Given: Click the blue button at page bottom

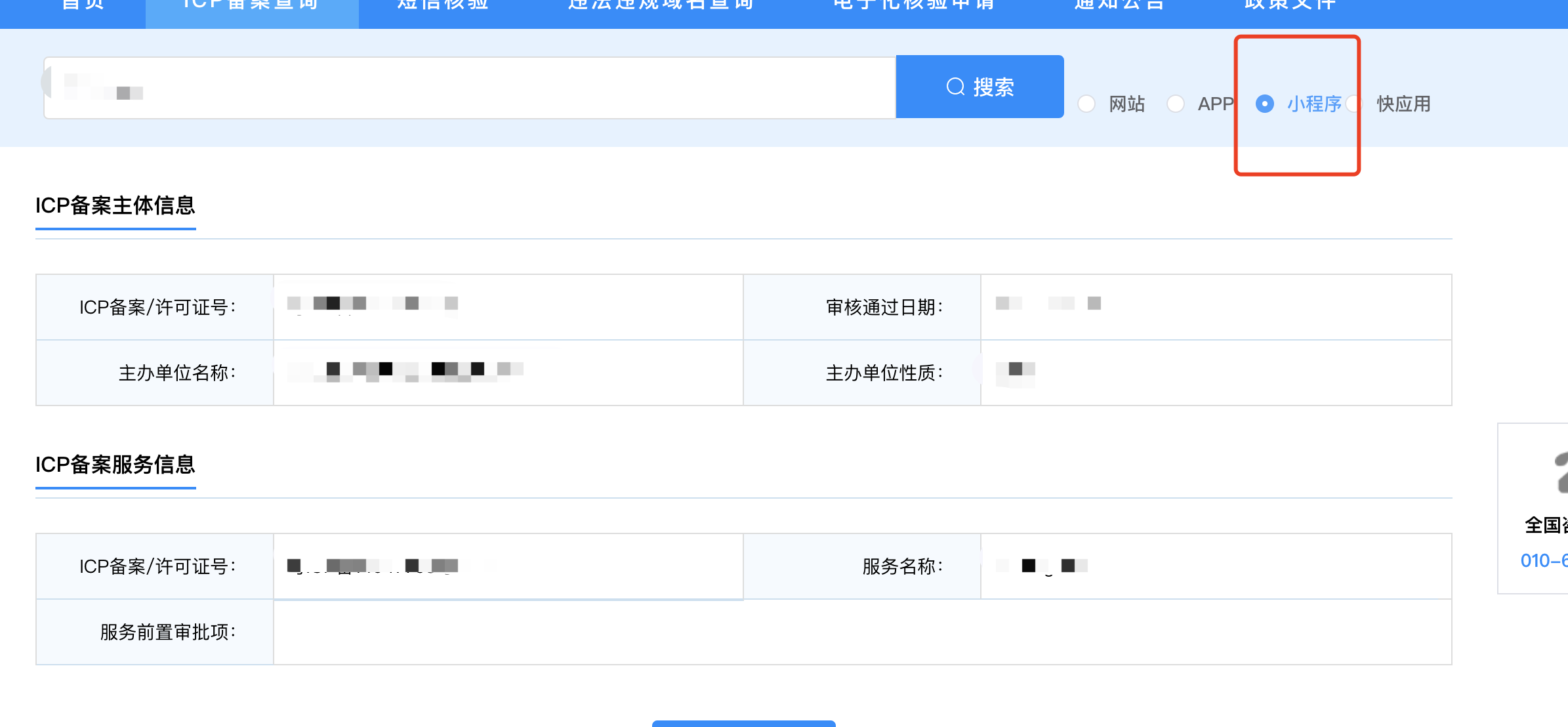Looking at the screenshot, I should pyautogui.click(x=743, y=723).
